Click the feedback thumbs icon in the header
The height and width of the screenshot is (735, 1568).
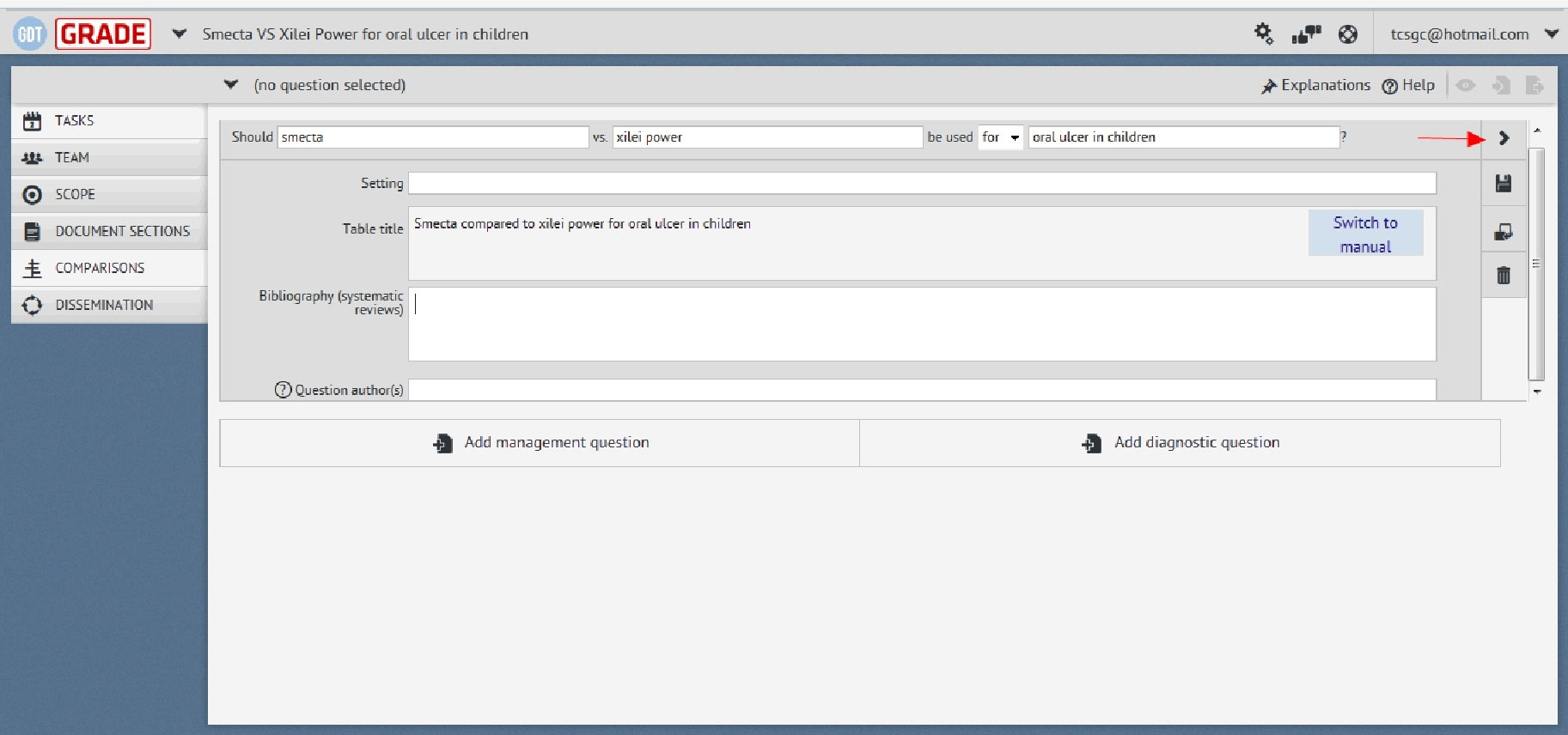[x=1306, y=34]
